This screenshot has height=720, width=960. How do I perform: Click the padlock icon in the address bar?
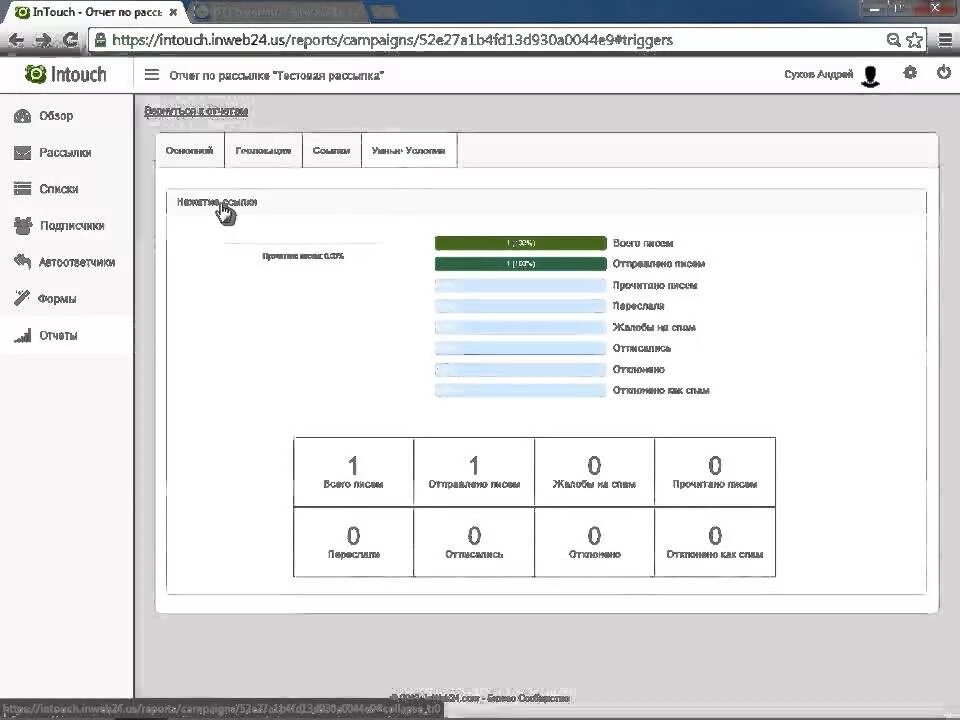tap(100, 40)
